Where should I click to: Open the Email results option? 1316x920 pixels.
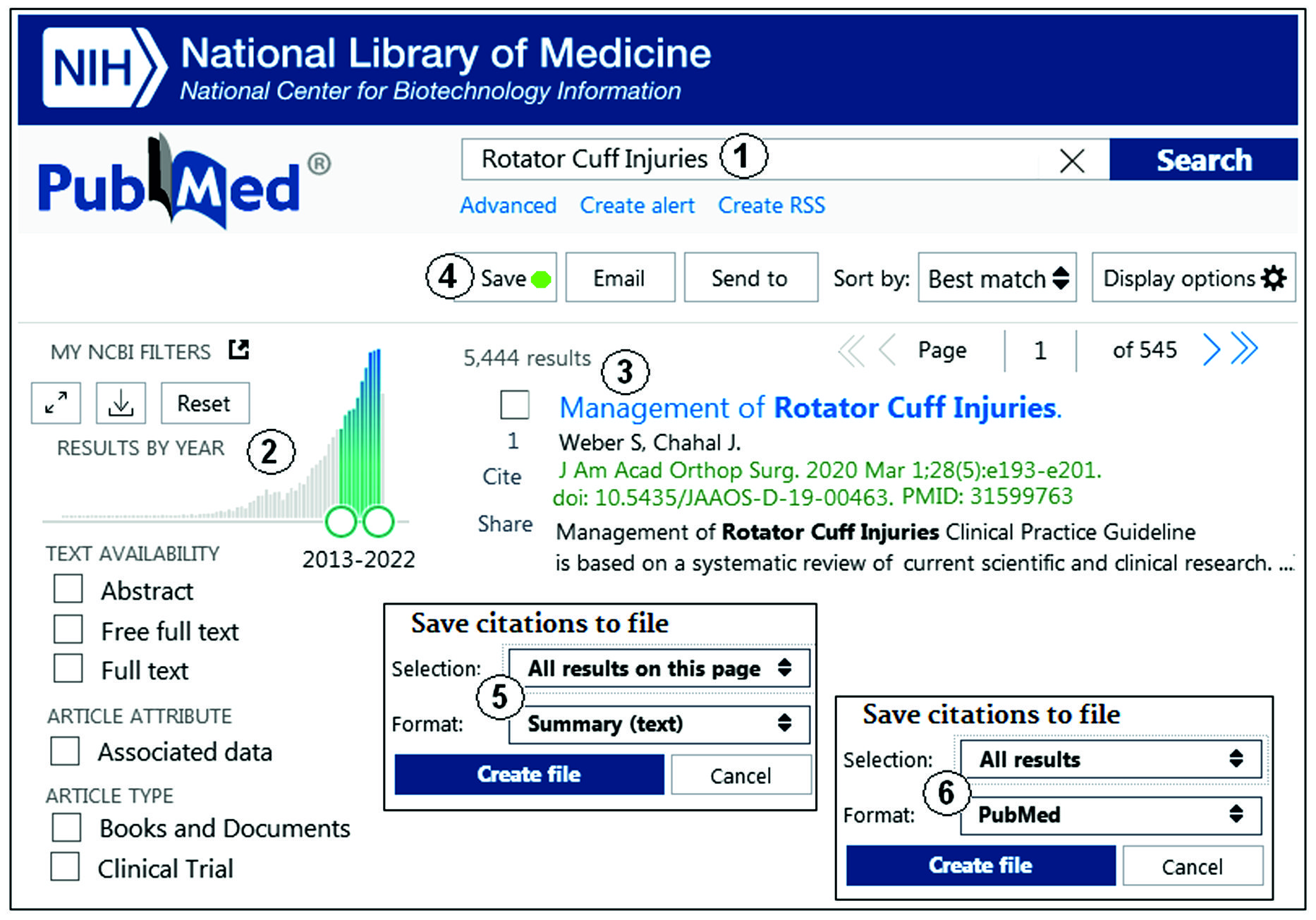[x=619, y=278]
